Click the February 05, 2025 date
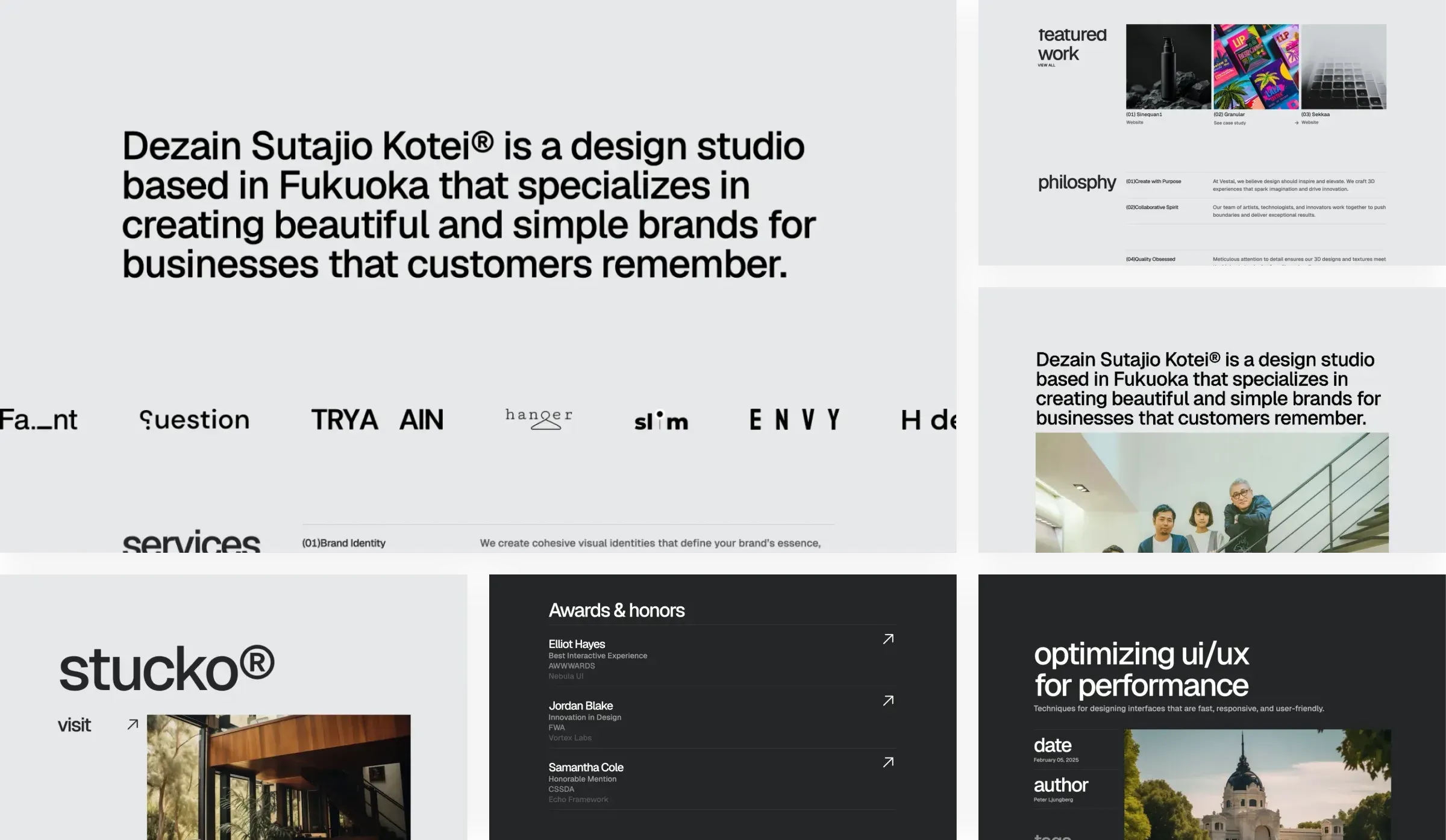The height and width of the screenshot is (840, 1446). [x=1056, y=760]
